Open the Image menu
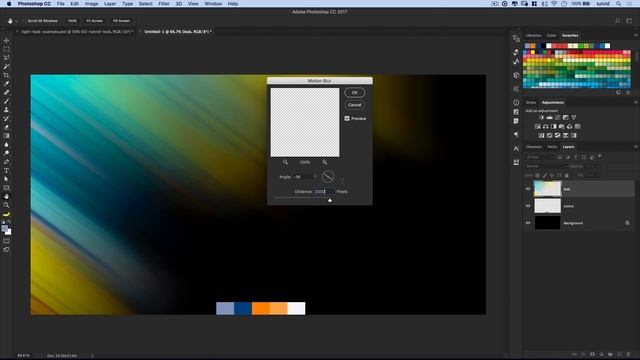Image resolution: width=640 pixels, height=360 pixels. tap(91, 4)
